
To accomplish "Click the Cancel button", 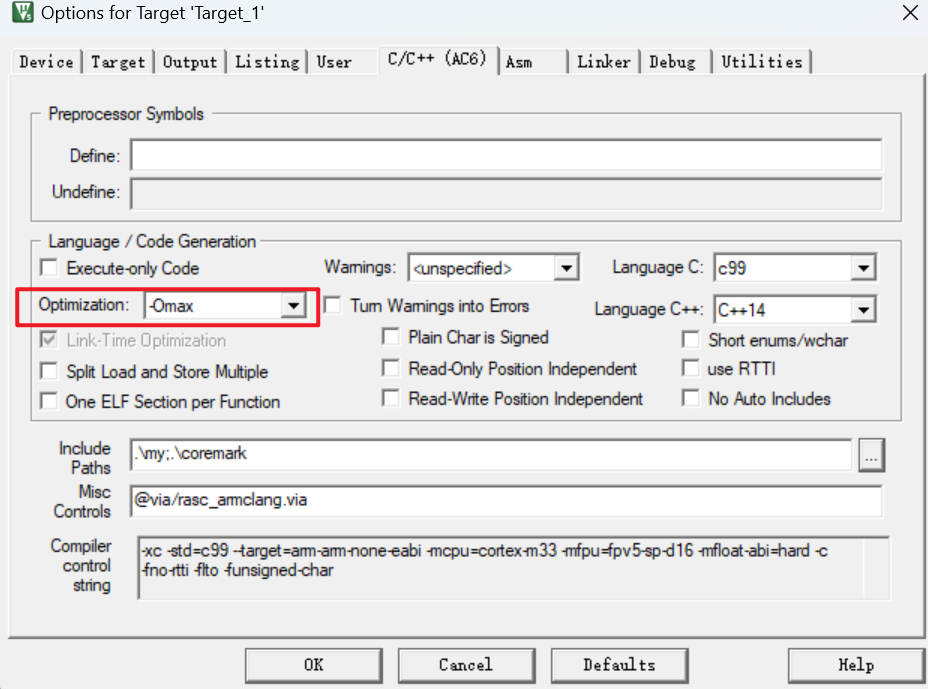I will 466,665.
